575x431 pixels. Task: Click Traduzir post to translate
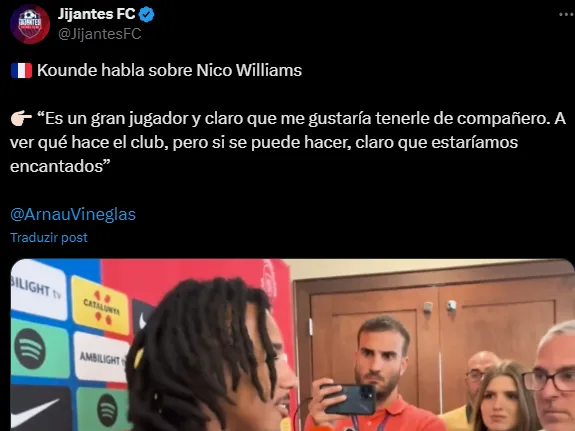[x=49, y=238]
